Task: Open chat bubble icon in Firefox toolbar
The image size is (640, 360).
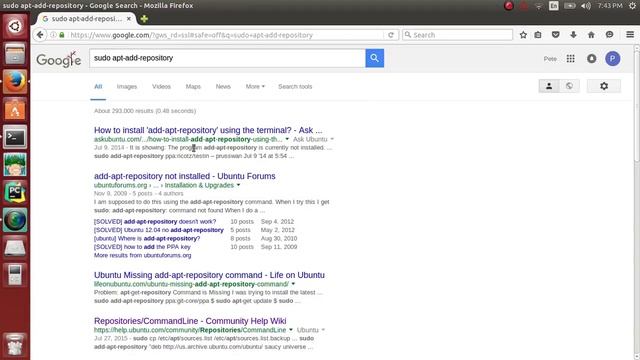Action: [609, 35]
